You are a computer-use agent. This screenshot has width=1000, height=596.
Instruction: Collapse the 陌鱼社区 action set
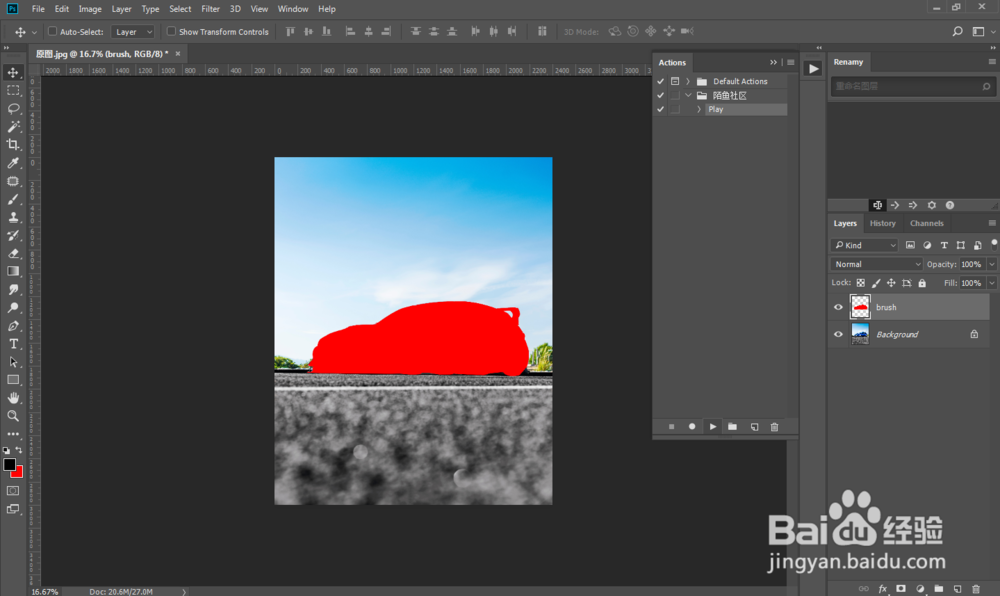pyautogui.click(x=688, y=96)
